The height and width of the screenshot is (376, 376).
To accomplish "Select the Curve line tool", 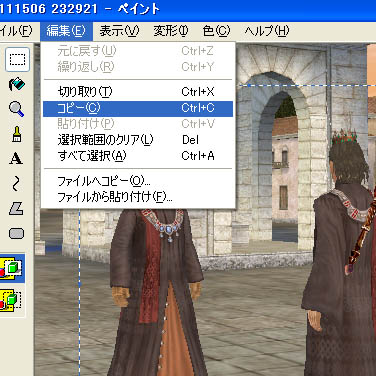I will [16, 184].
